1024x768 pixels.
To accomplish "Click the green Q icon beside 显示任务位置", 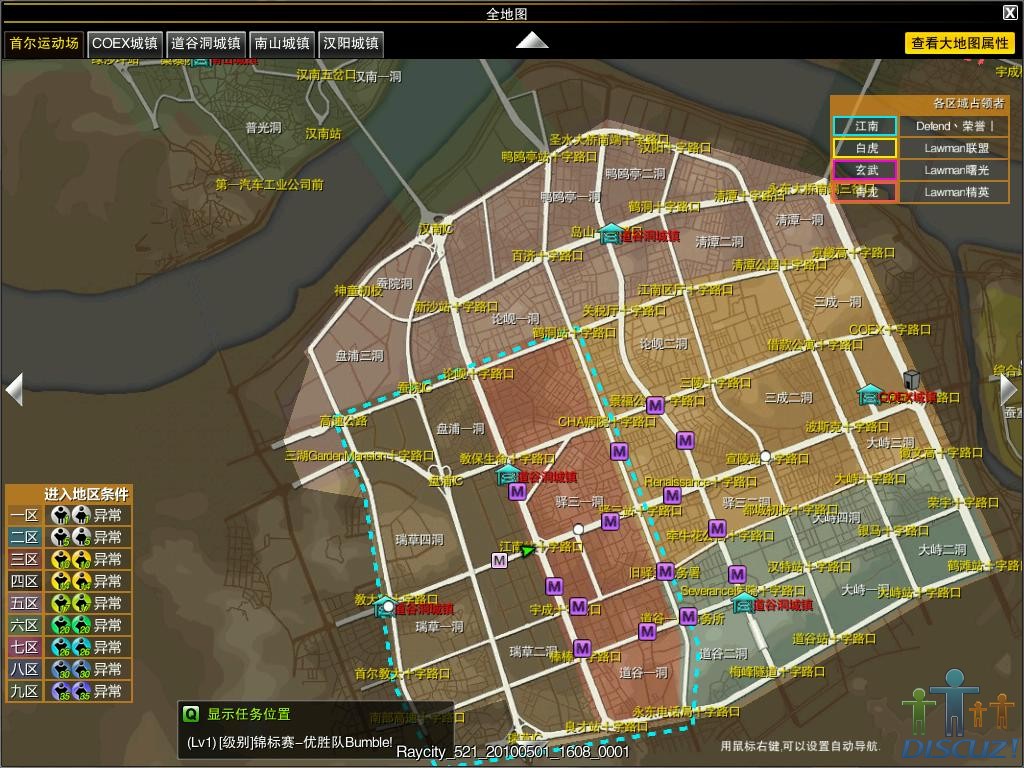I will pos(190,714).
